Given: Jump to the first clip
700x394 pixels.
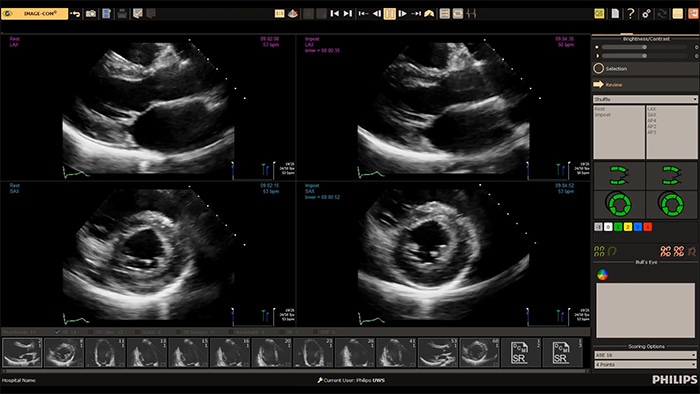Looking at the screenshot, I should (x=334, y=14).
